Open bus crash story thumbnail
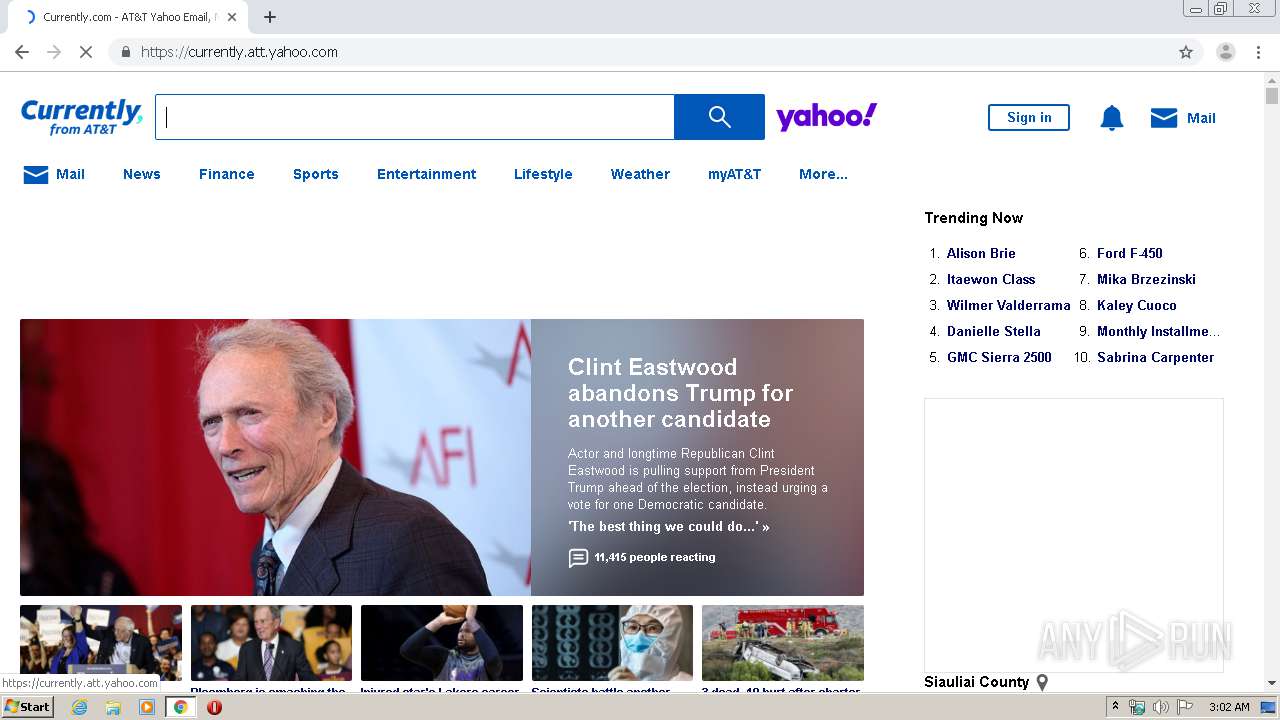This screenshot has height=720, width=1280. click(x=783, y=643)
